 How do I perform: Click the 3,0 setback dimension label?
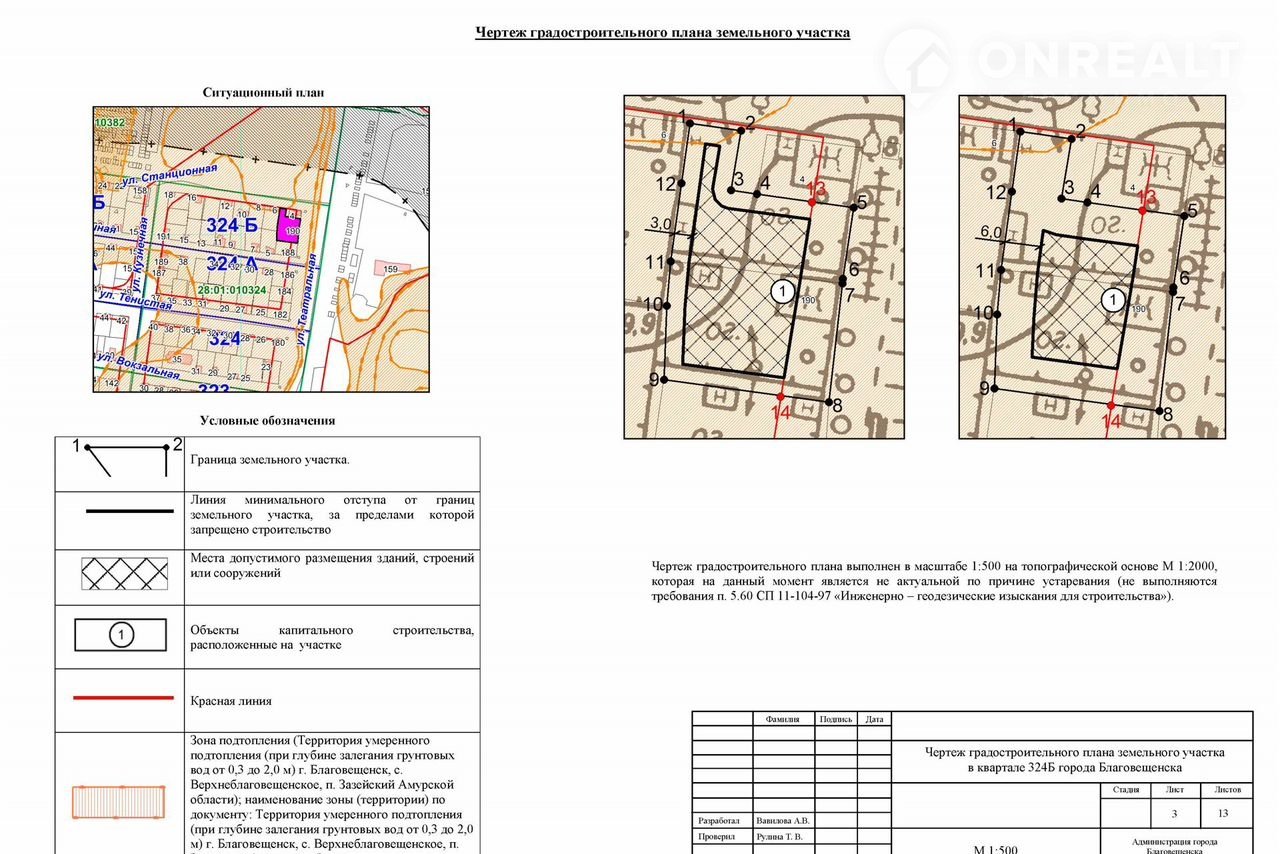(x=661, y=223)
